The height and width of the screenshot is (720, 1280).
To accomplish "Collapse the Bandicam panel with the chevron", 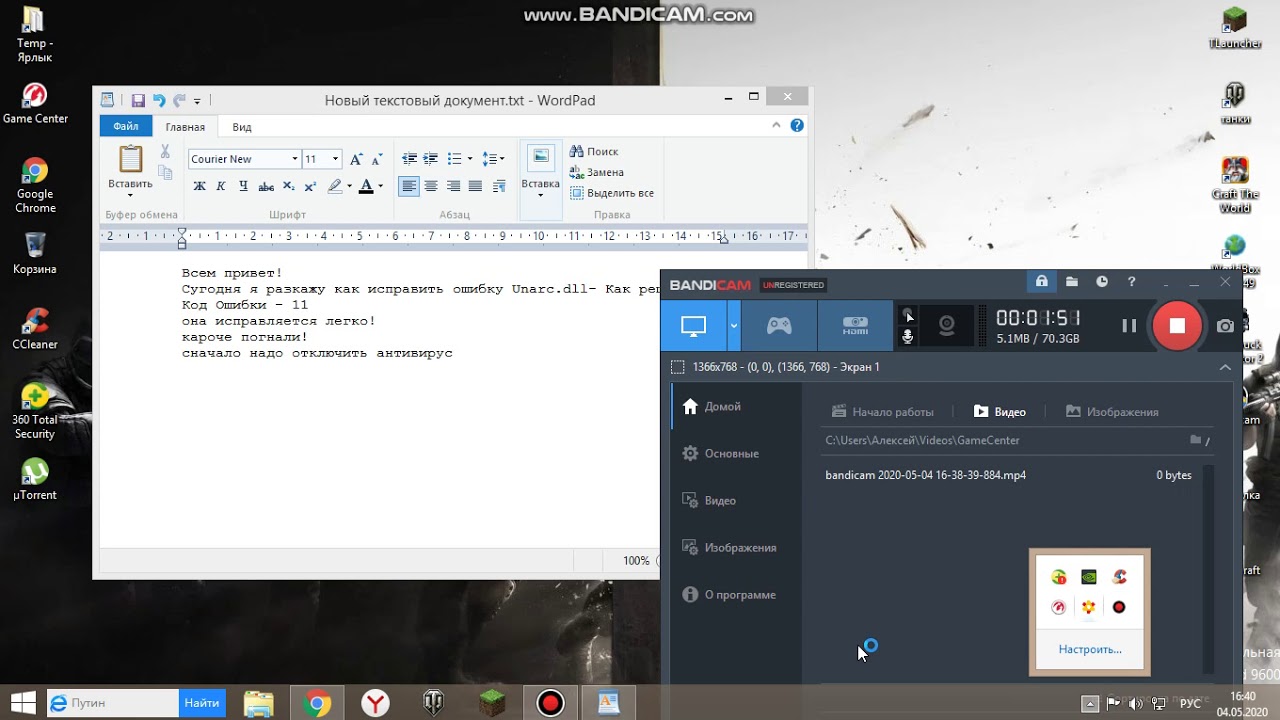I will pyautogui.click(x=1225, y=367).
